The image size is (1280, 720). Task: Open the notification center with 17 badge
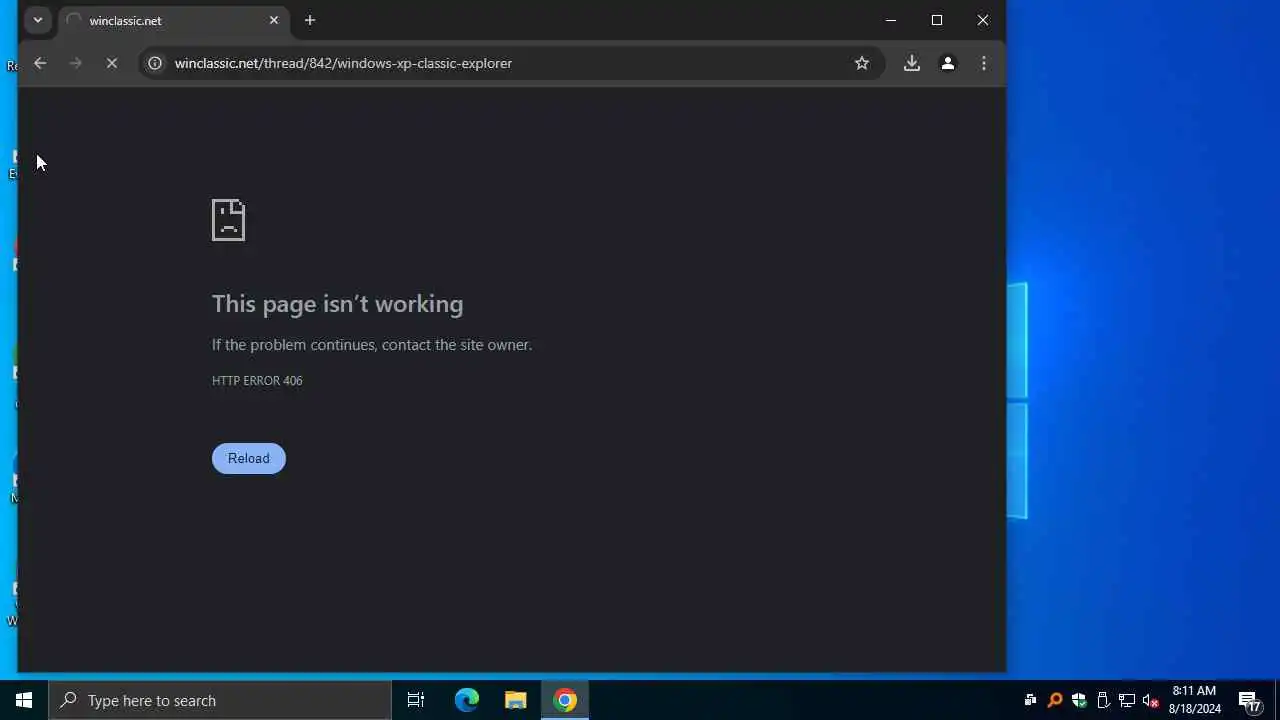click(1249, 700)
